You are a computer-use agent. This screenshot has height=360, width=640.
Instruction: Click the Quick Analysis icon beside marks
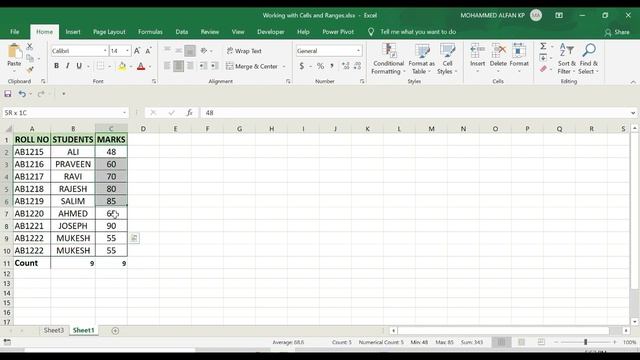point(134,238)
